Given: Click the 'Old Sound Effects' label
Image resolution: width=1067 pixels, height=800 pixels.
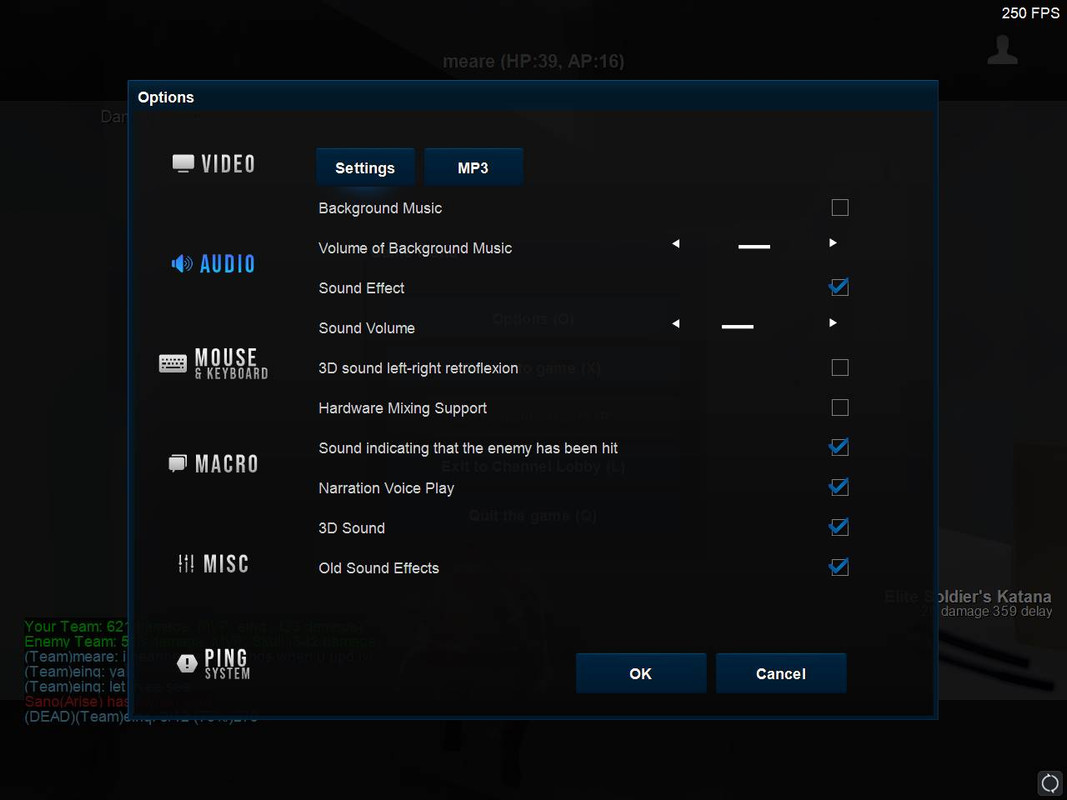Looking at the screenshot, I should pyautogui.click(x=379, y=568).
